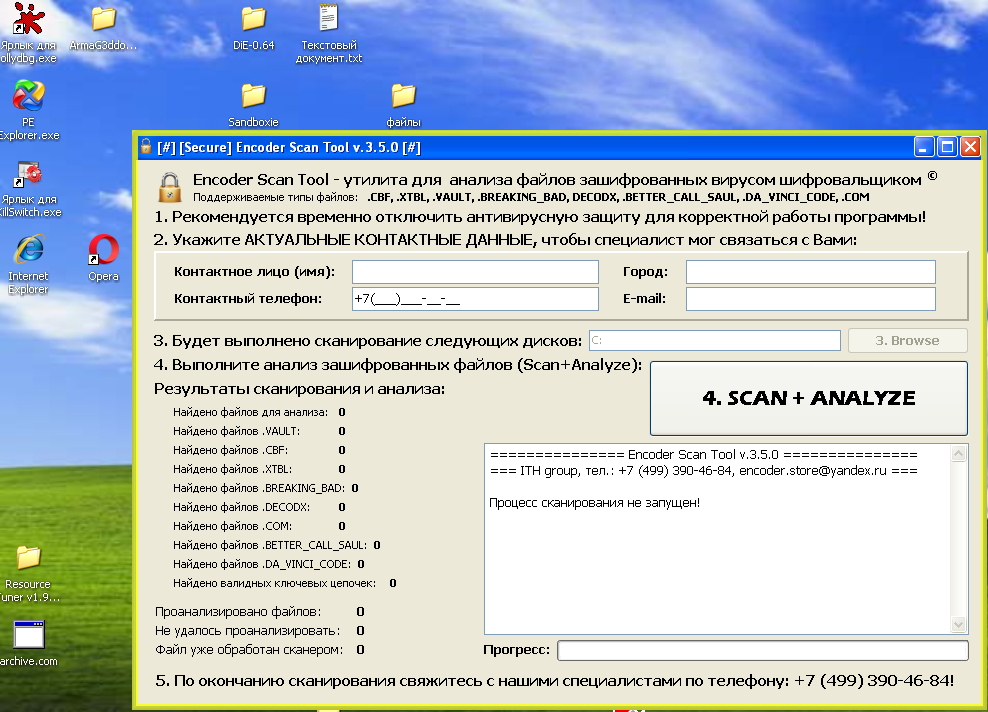Click 'Найдено файлов .BETTER_CALL_SAUL:' label
988x712 pixels.
point(270,544)
